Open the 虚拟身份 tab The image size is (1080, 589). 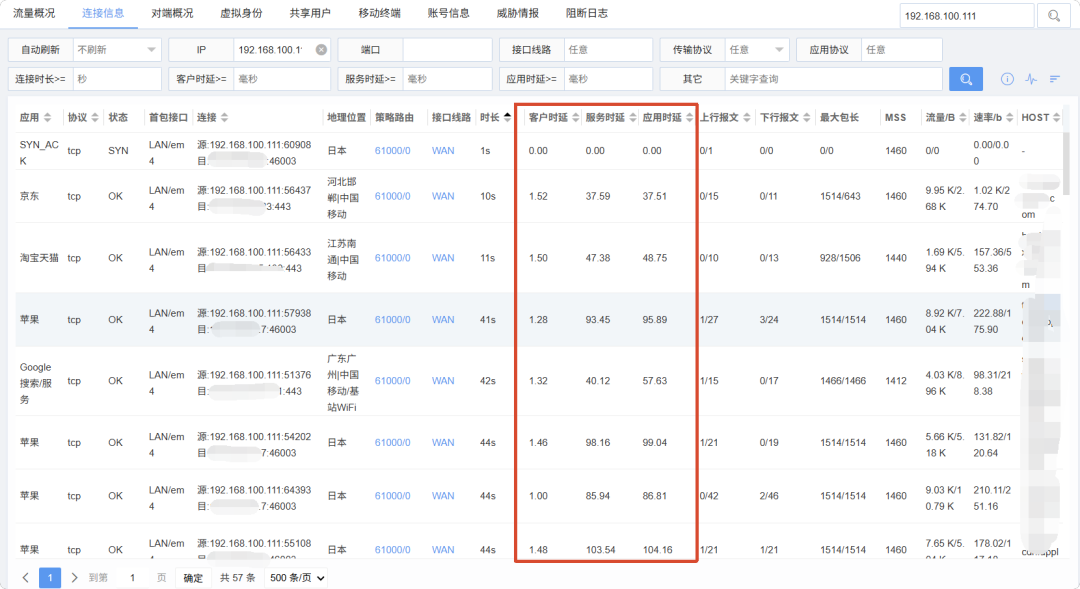(x=241, y=13)
